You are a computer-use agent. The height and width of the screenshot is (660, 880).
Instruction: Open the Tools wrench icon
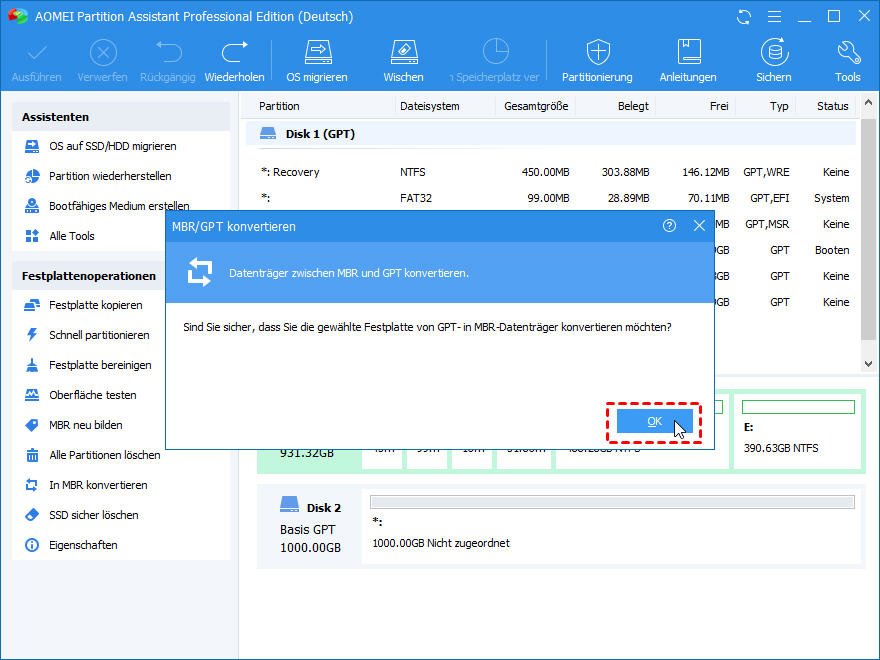point(847,61)
